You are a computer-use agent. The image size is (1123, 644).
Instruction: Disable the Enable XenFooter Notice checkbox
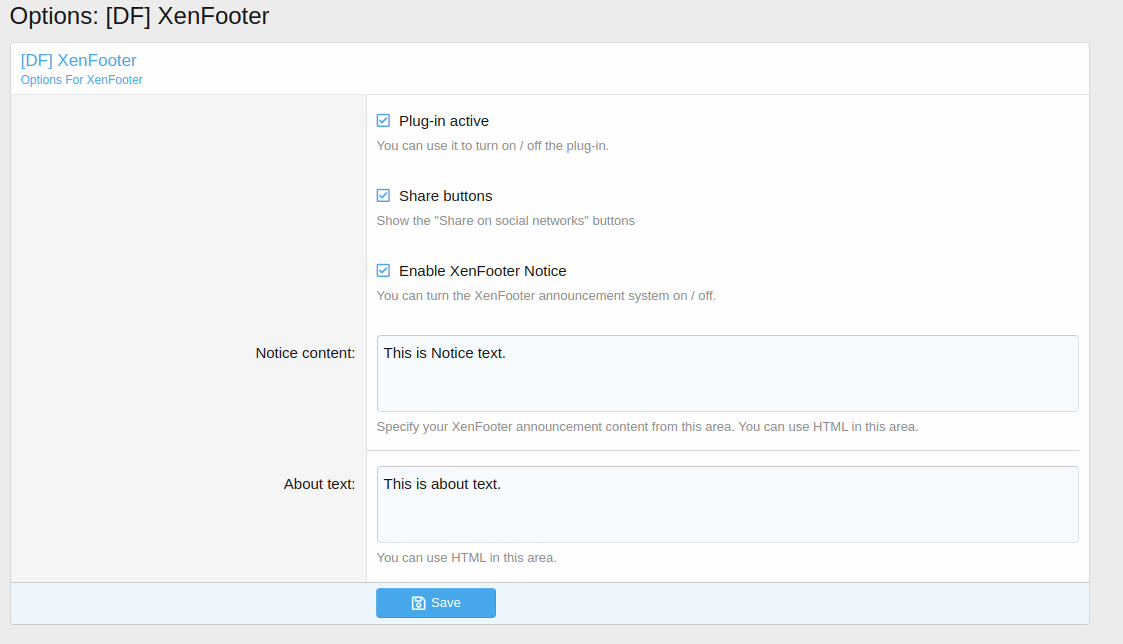[383, 271]
